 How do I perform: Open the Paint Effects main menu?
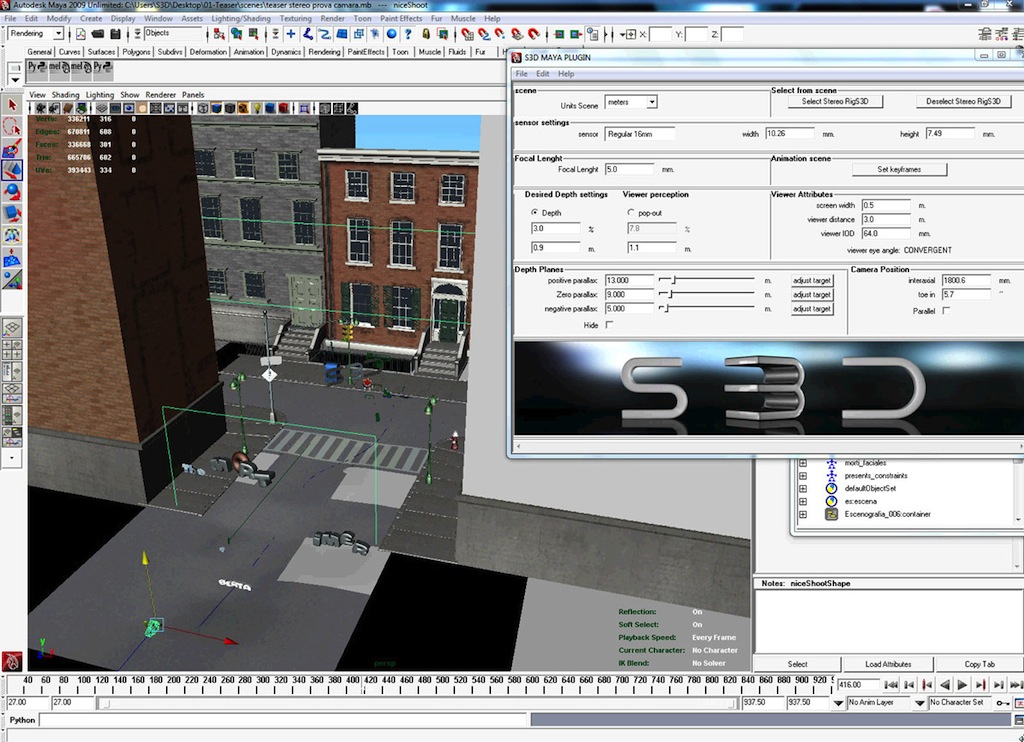pos(400,18)
